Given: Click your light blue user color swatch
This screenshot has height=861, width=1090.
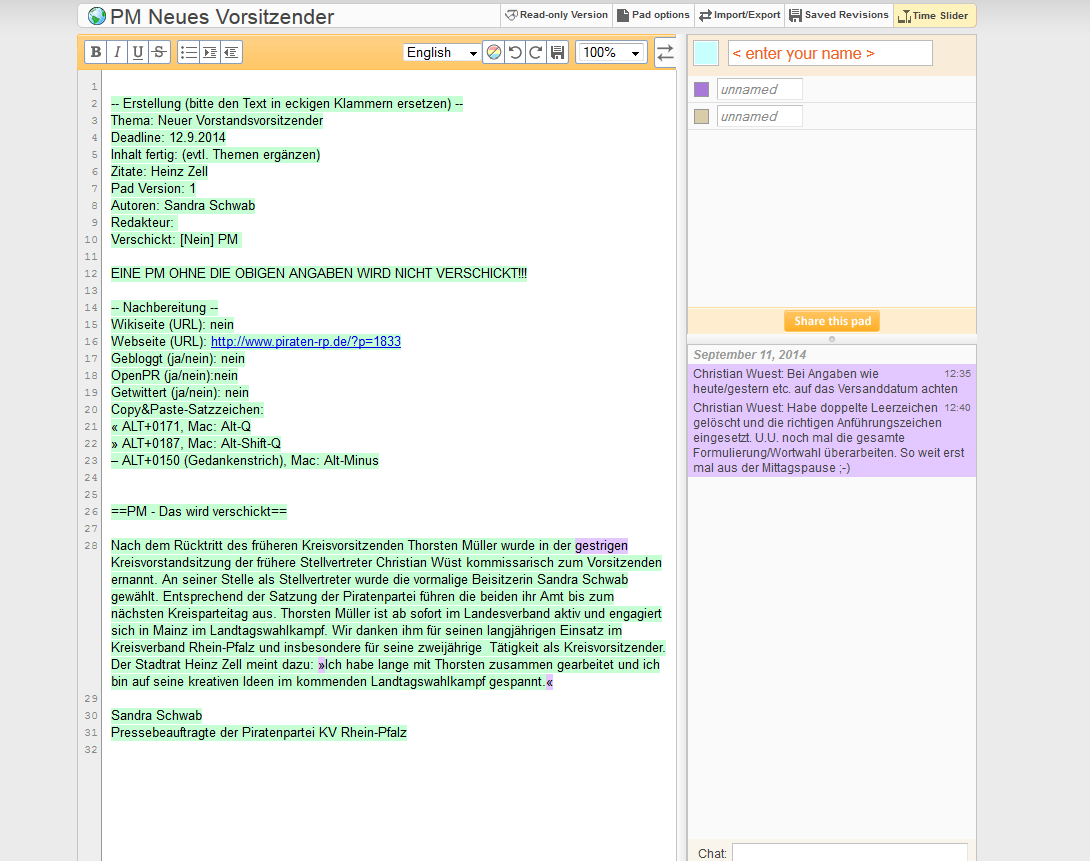Looking at the screenshot, I should (706, 53).
